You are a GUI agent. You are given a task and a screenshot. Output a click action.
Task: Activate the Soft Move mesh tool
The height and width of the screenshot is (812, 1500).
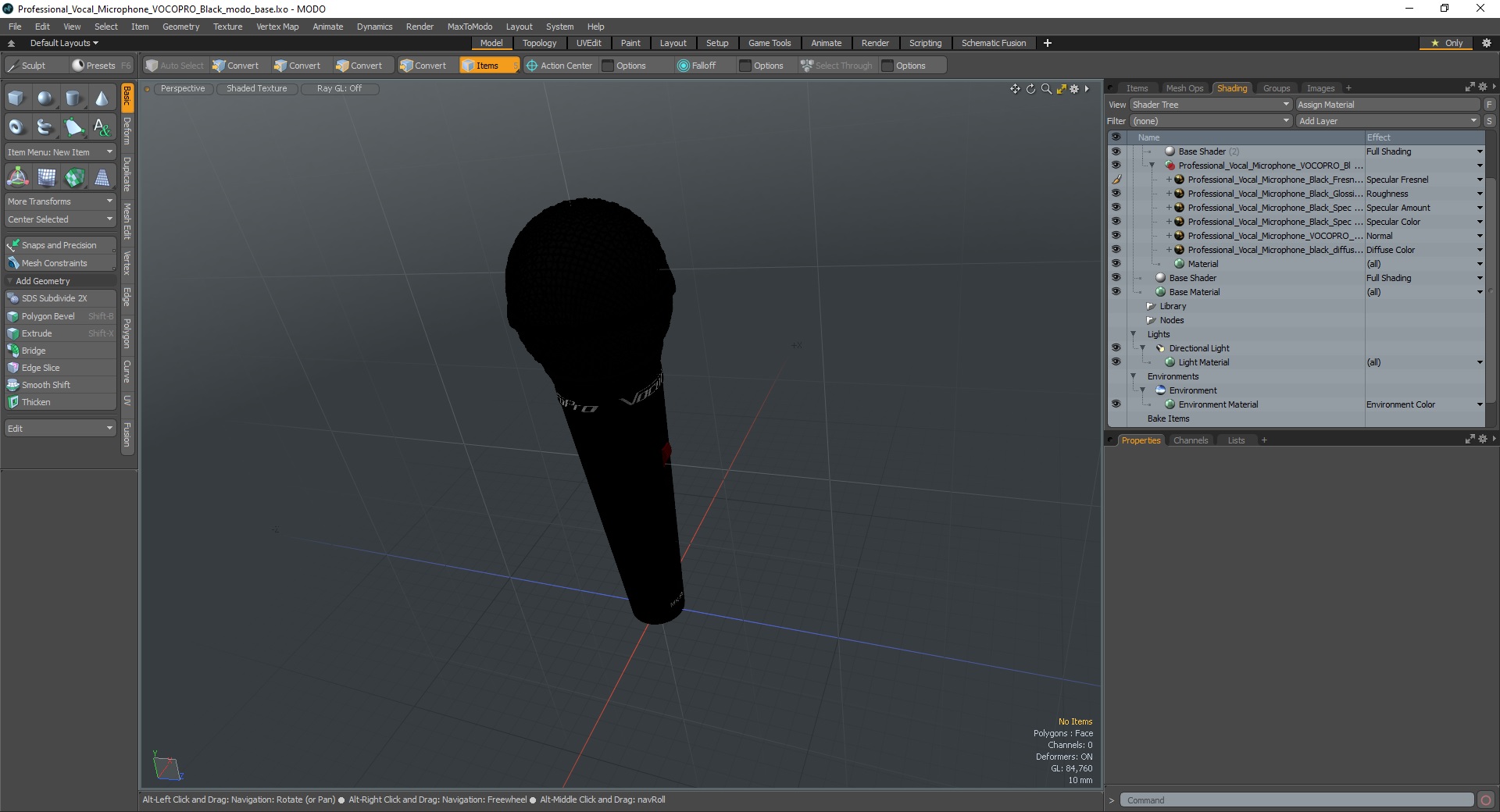[45, 178]
